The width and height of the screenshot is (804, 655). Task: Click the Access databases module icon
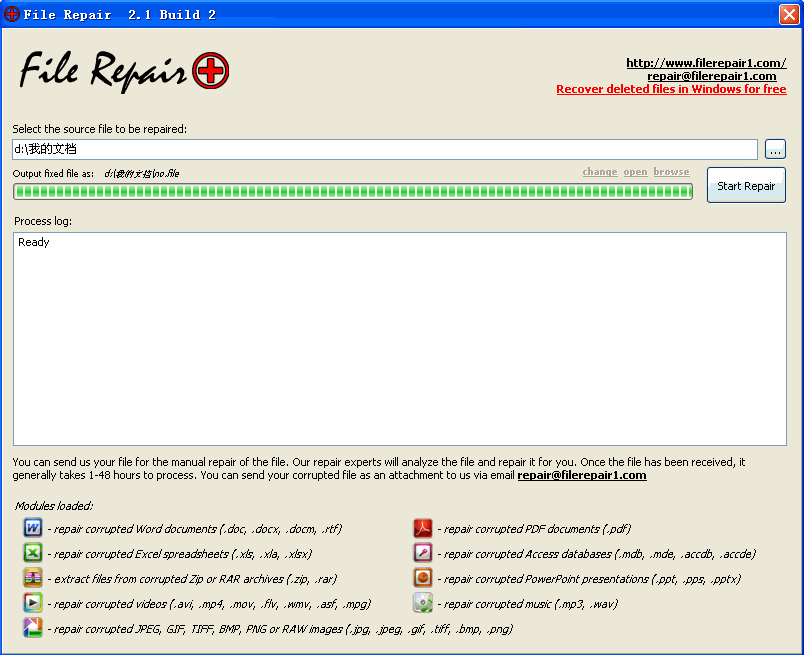[423, 552]
